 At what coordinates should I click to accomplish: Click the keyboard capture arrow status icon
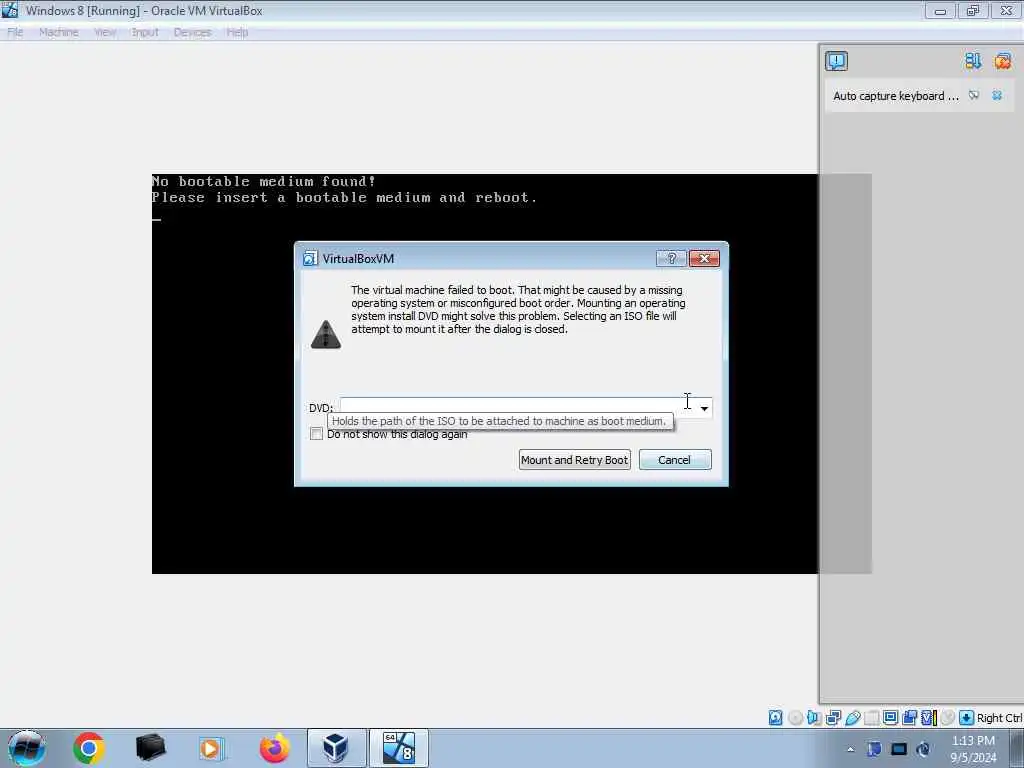967,718
